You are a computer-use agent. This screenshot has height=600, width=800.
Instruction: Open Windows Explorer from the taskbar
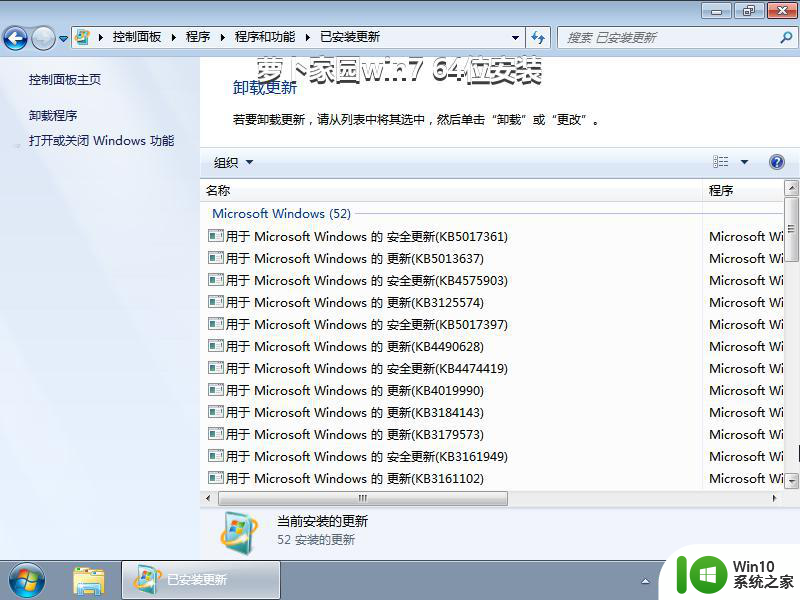tap(89, 579)
